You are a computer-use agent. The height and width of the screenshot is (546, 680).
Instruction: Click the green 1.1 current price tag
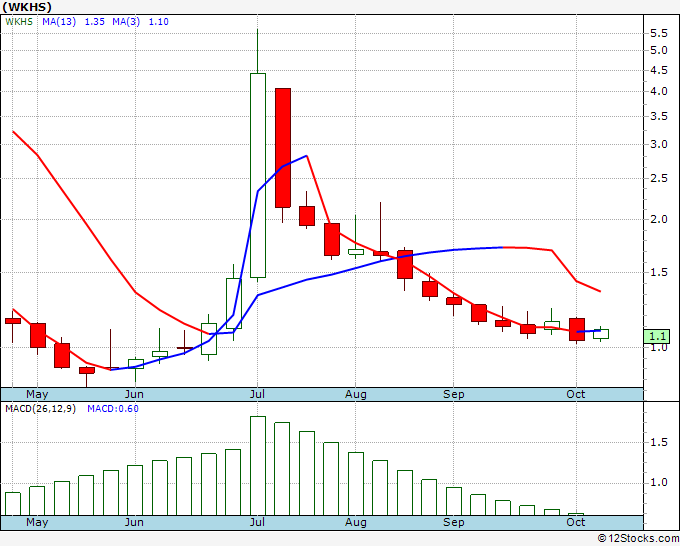point(657,337)
